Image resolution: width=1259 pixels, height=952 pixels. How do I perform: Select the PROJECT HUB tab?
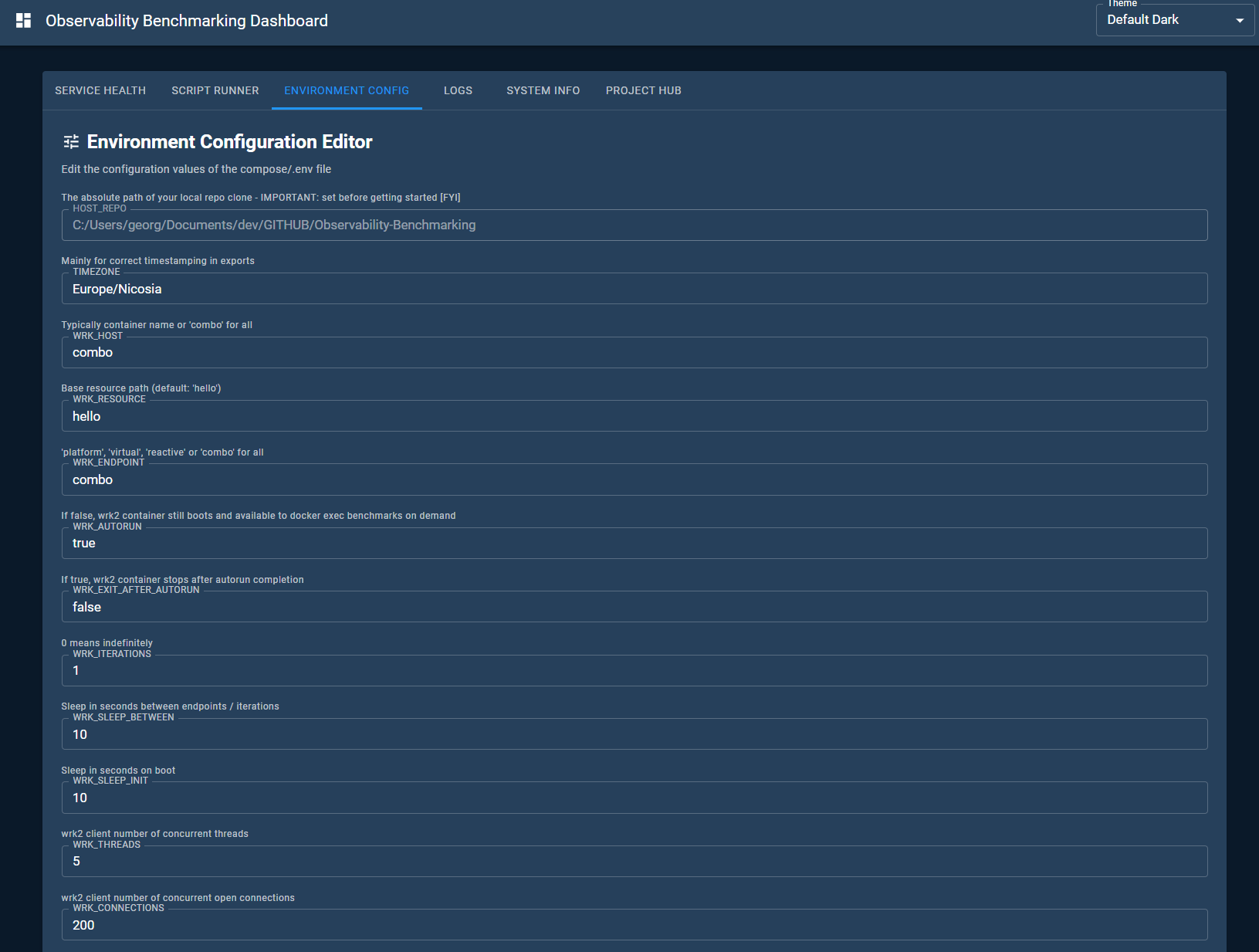tap(643, 90)
